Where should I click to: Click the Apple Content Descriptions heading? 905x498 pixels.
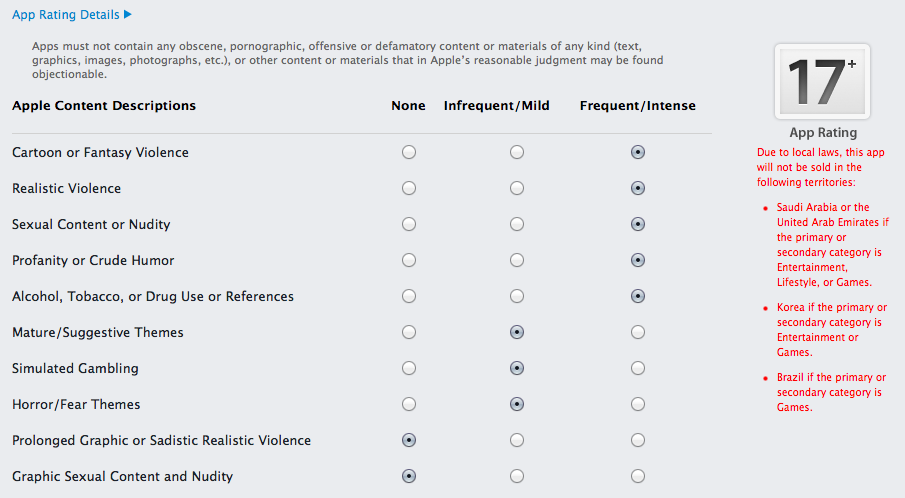coord(104,106)
